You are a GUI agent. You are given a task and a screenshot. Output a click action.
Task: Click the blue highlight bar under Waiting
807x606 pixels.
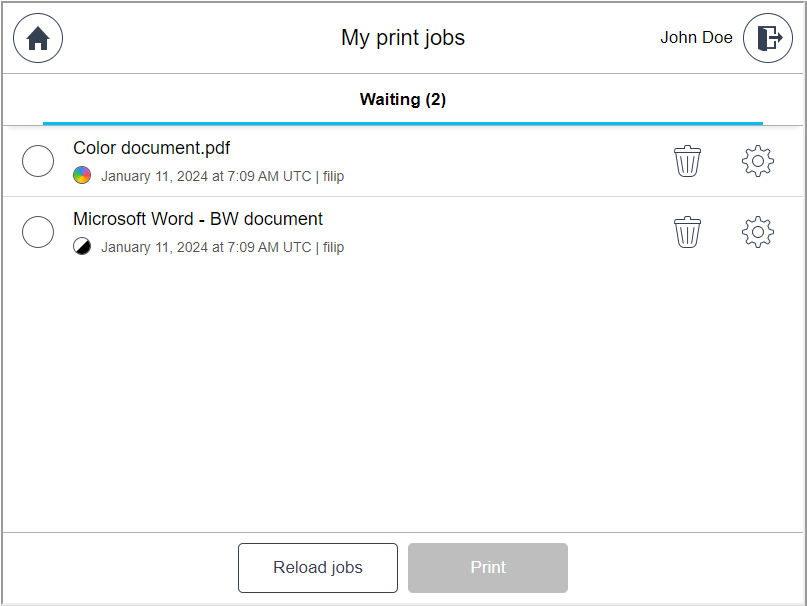click(403, 122)
